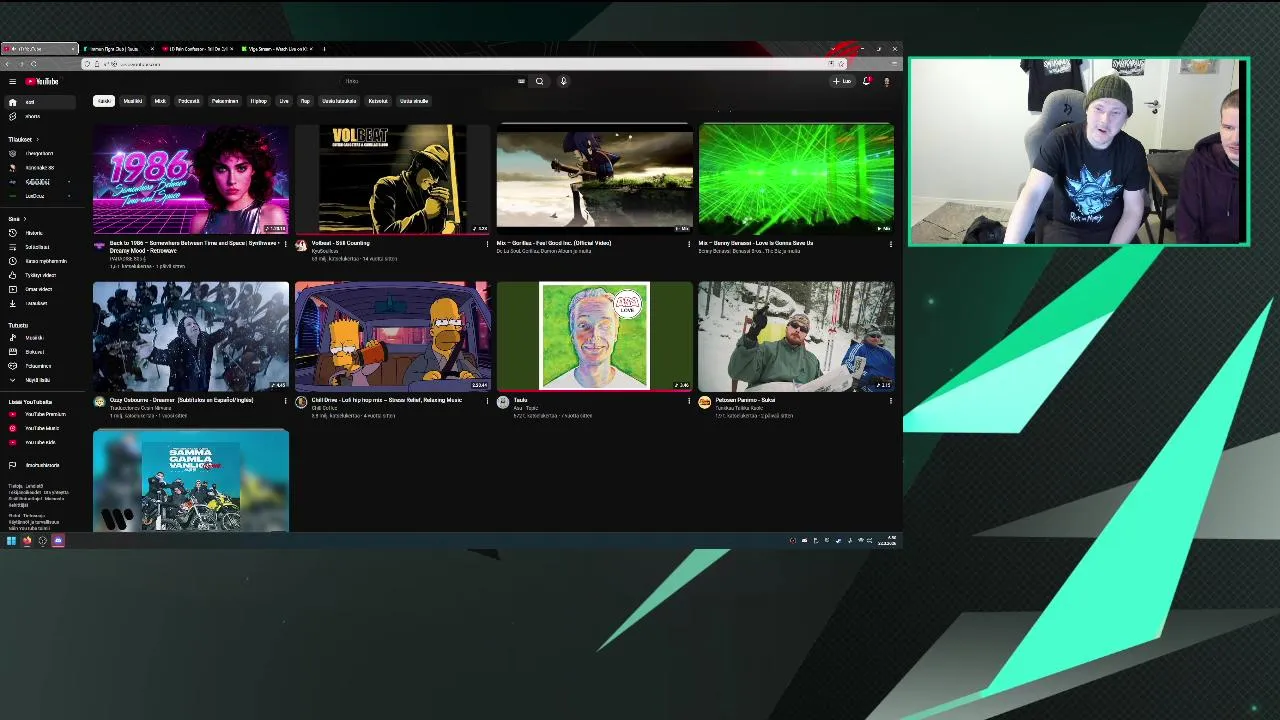
Task: Open Benny Benassi mix title link
Action: coord(756,243)
